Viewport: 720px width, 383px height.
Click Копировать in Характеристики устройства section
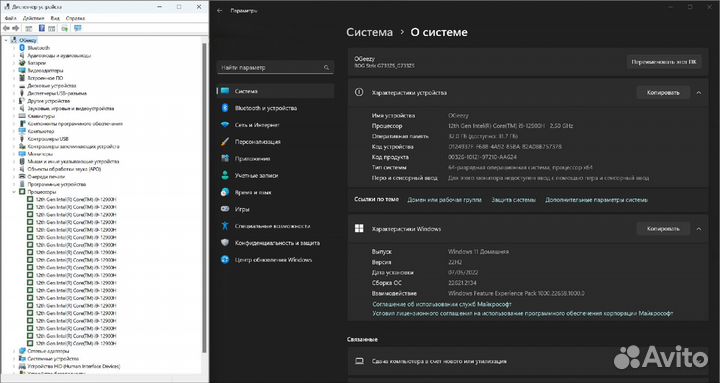point(663,93)
